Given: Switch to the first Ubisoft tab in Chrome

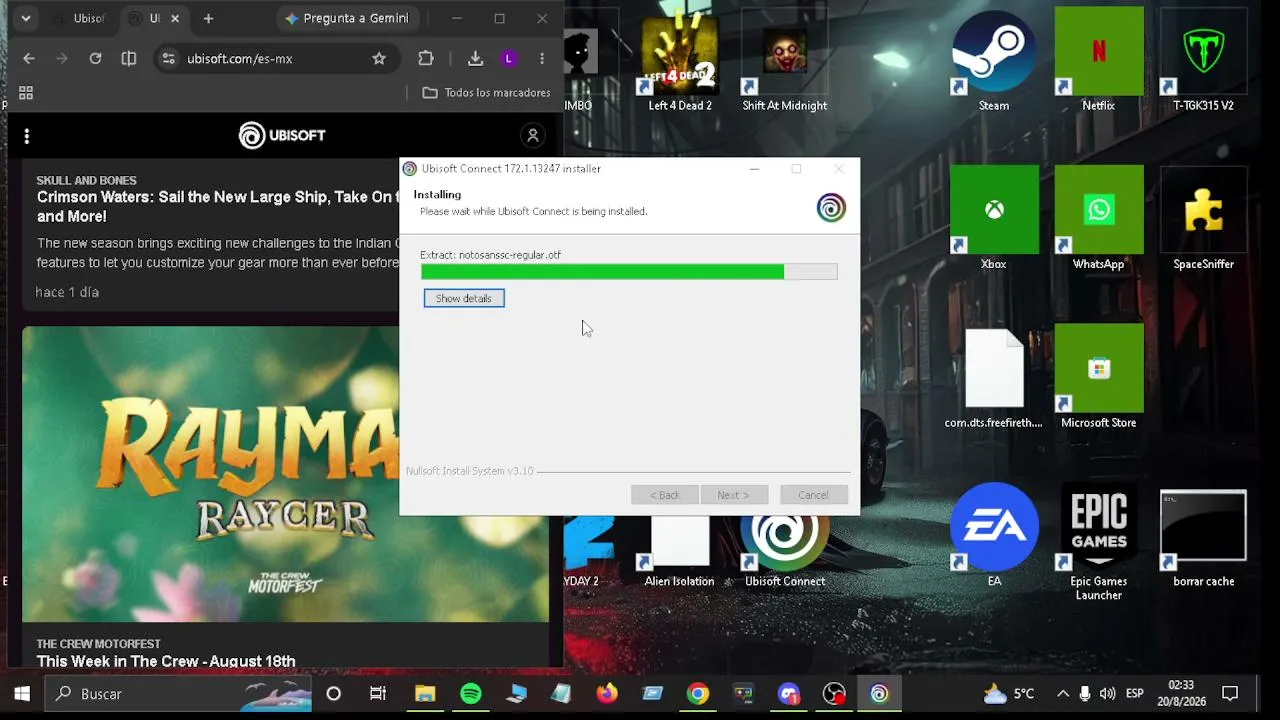Looking at the screenshot, I should (79, 18).
